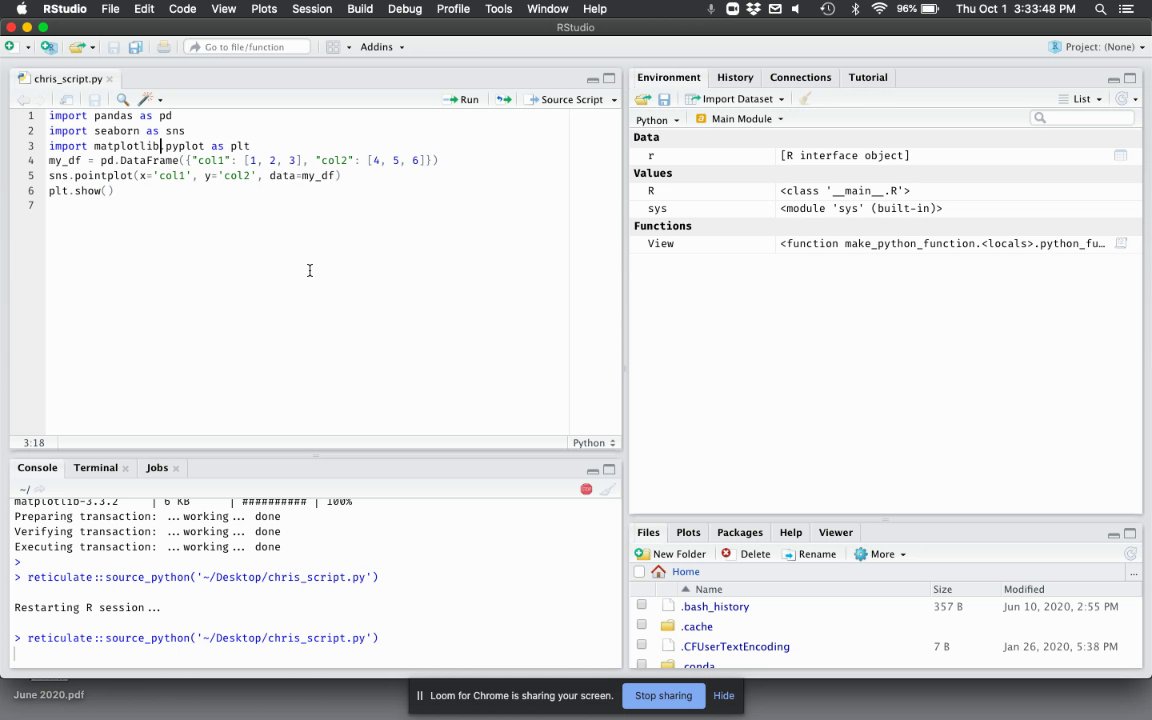Click the Show in new window icon

[x=66, y=99]
